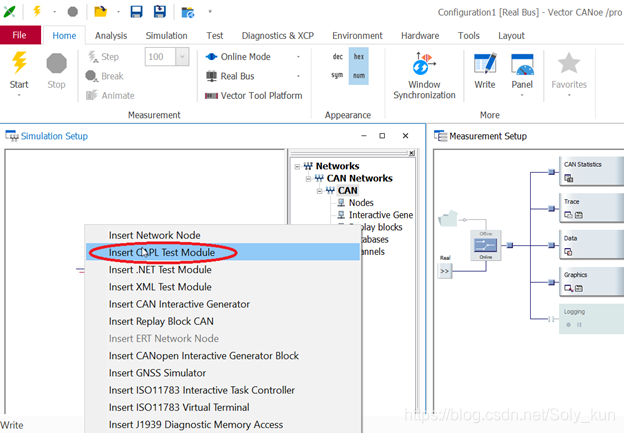Choose Insert CAN Interactive Generator
This screenshot has height=433, width=624.
[x=223, y=304]
